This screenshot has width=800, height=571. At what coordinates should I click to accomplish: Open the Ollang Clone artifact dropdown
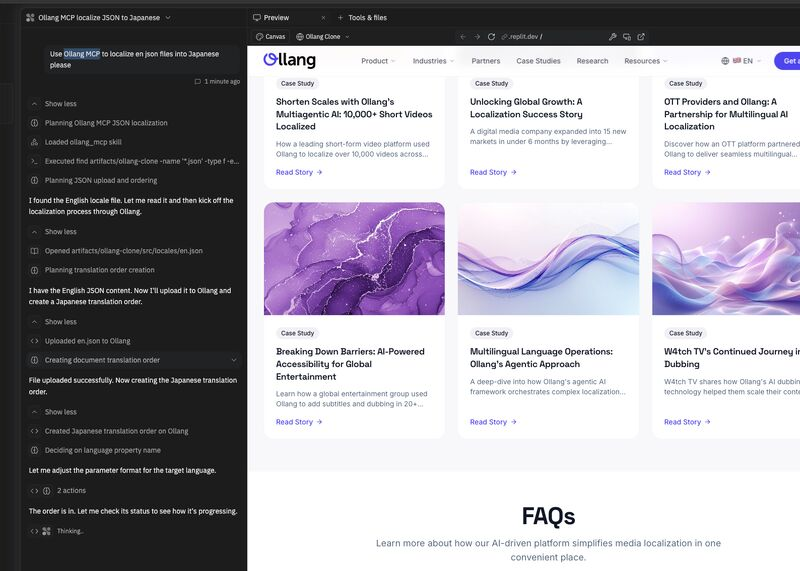tap(323, 37)
